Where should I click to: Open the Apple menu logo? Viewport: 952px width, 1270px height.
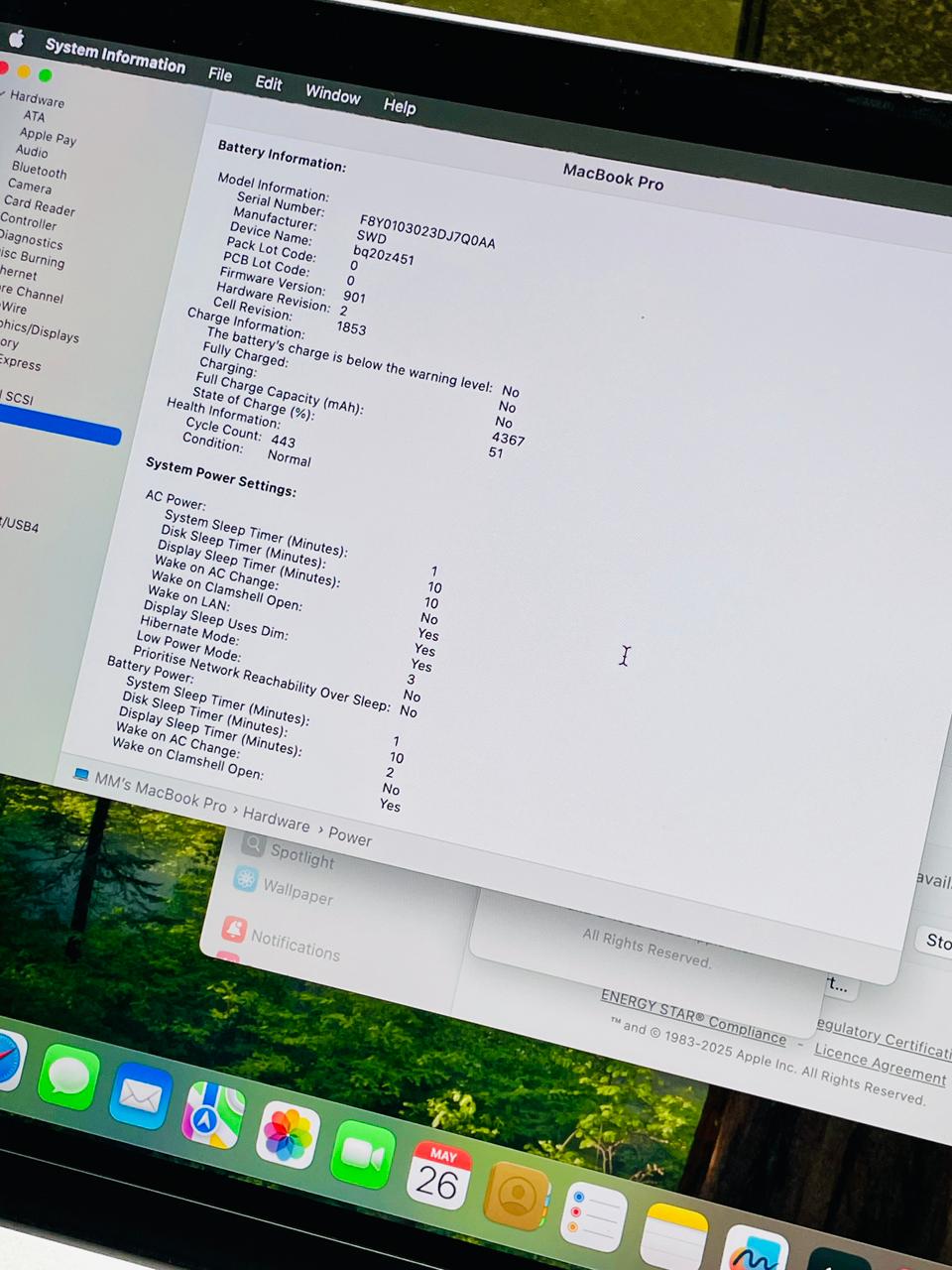pyautogui.click(x=17, y=39)
